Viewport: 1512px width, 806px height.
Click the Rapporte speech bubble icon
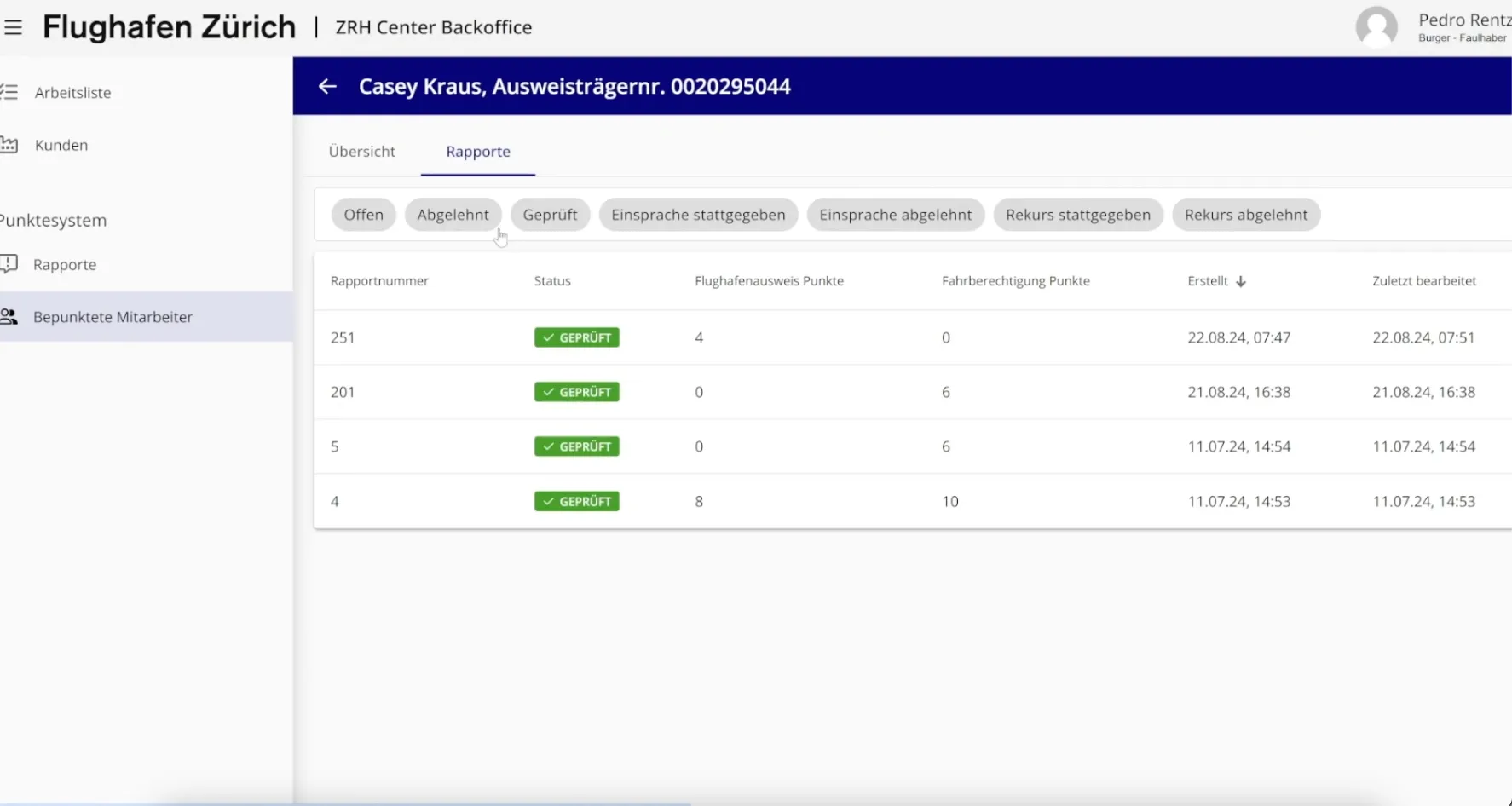(9, 264)
